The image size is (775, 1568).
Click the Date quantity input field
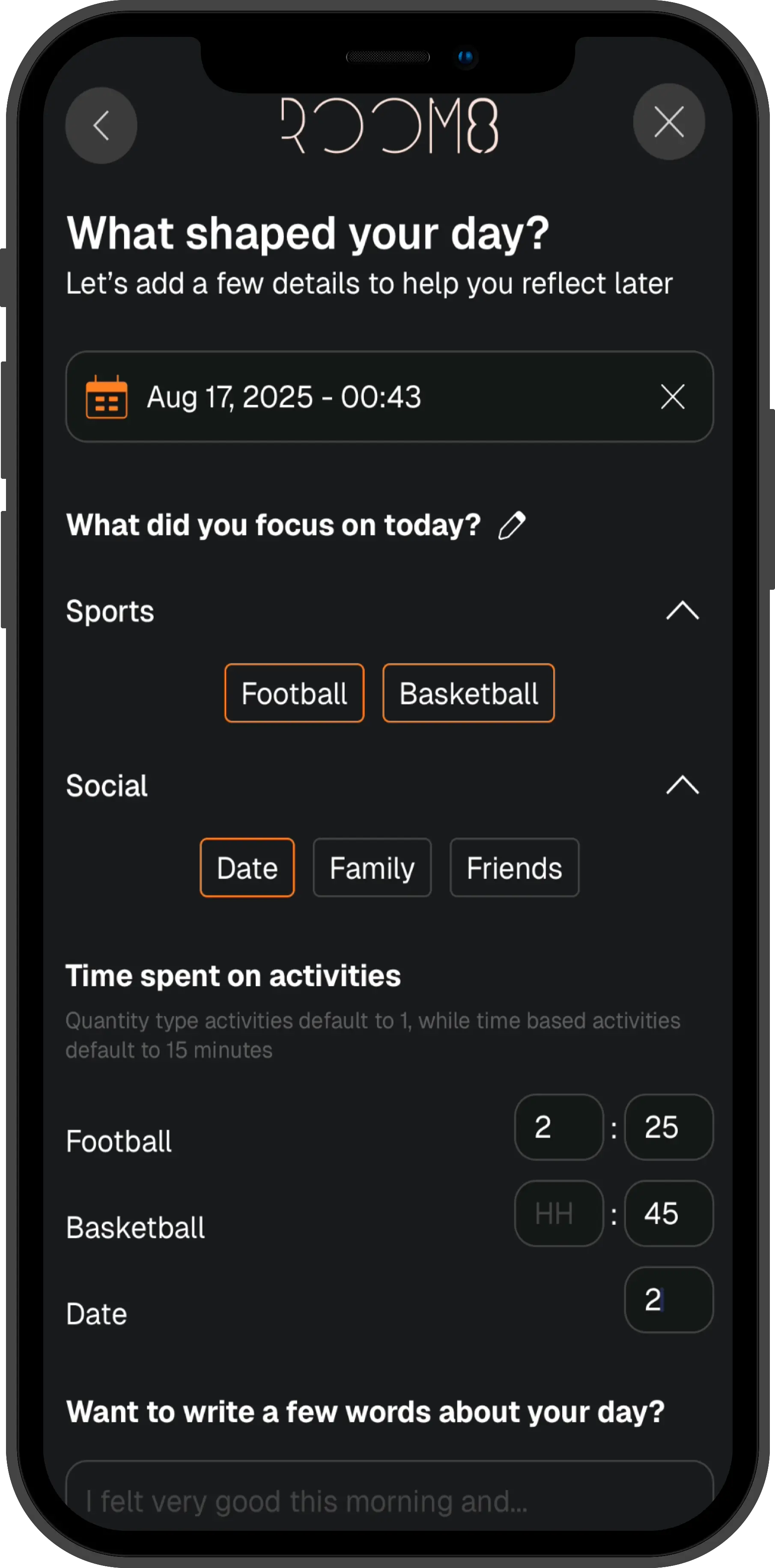[x=668, y=1300]
